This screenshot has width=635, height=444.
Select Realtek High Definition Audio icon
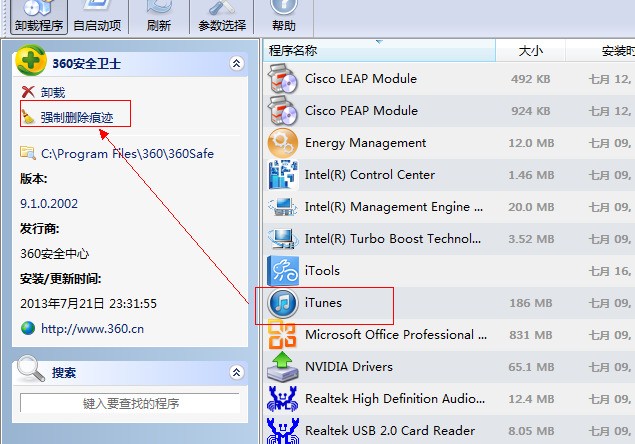tap(282, 399)
